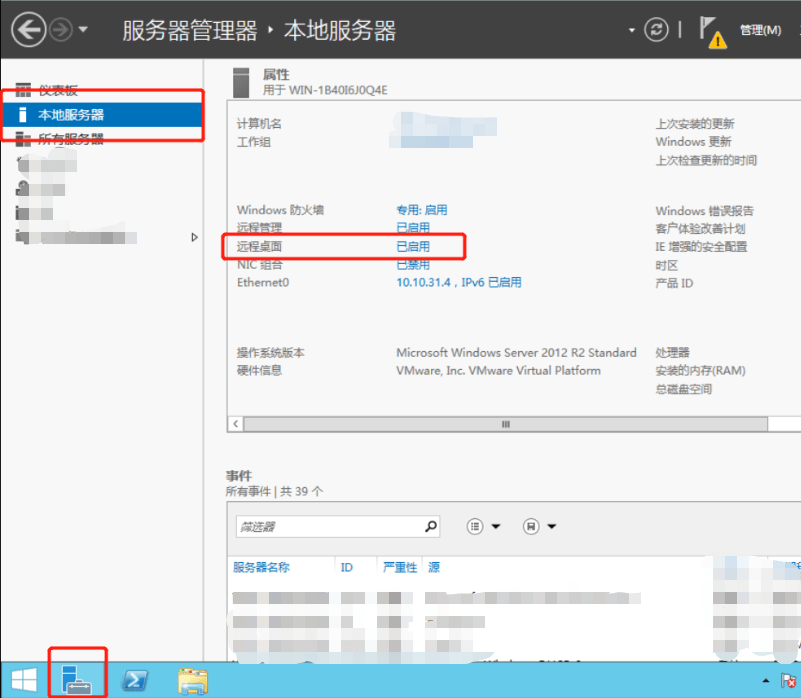Click Microsoft Windows Server 2012 R2 Standard text
Image resolution: width=801 pixels, height=698 pixels.
point(516,353)
